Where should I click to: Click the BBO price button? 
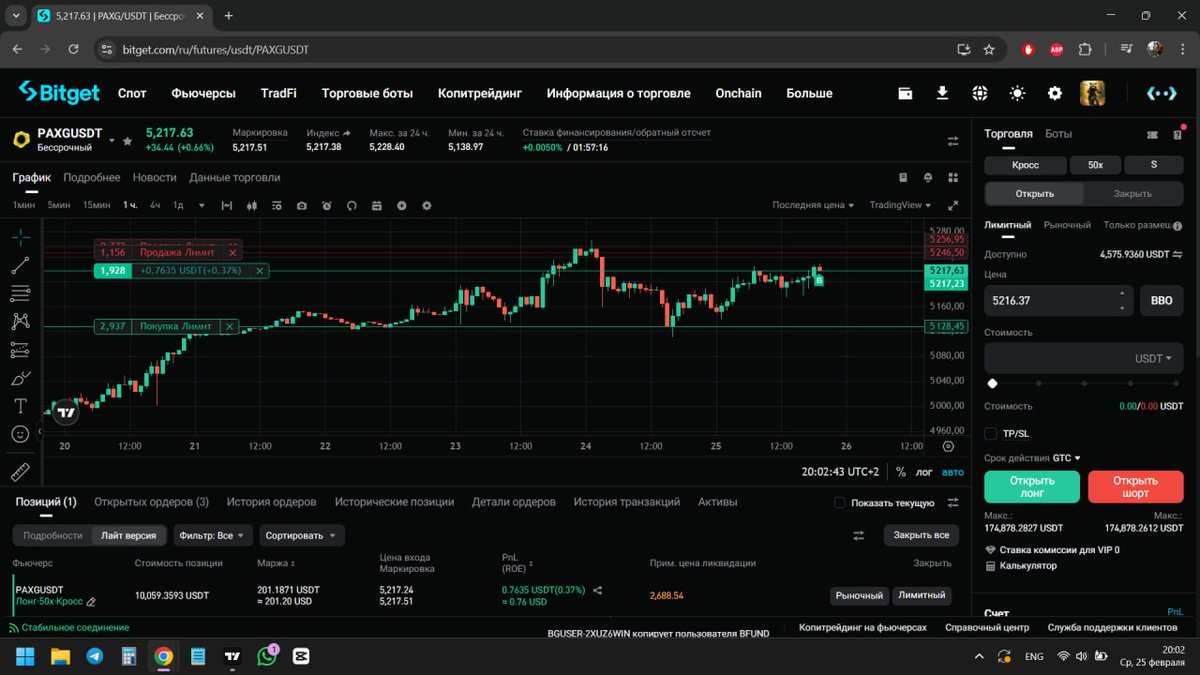click(x=1161, y=300)
